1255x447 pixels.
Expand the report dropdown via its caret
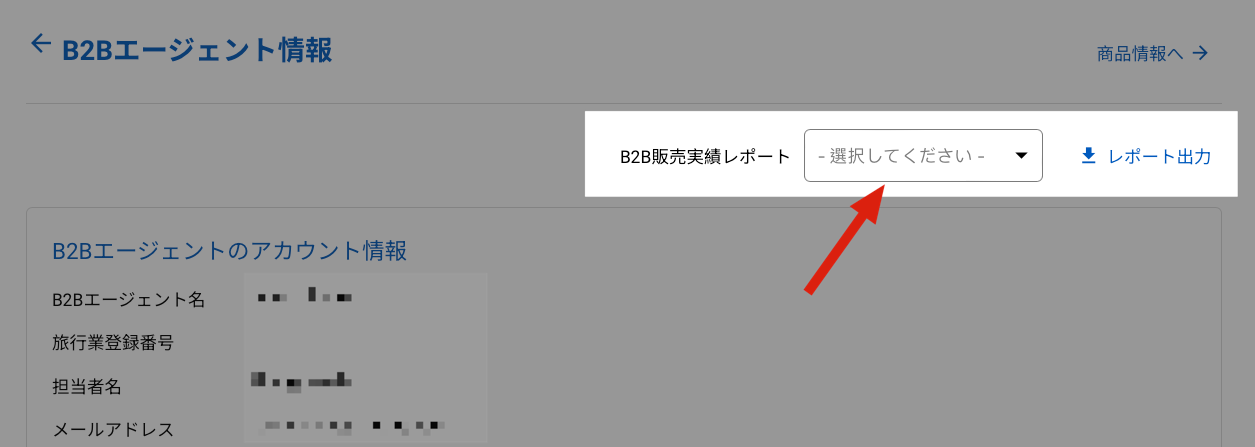(x=1021, y=155)
